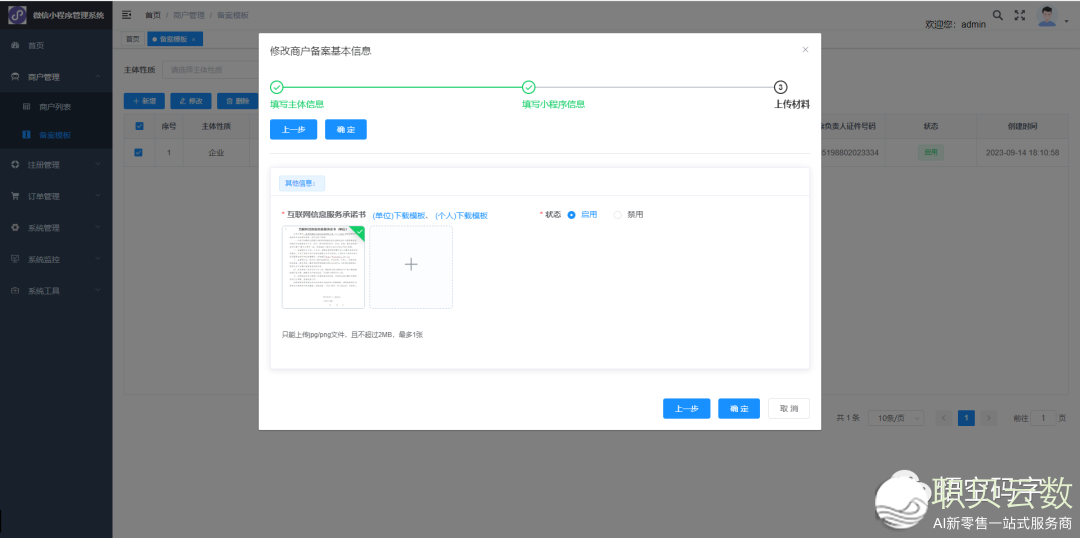Click the 商户管理 menu icon
This screenshot has height=538, width=1080.
[x=15, y=77]
